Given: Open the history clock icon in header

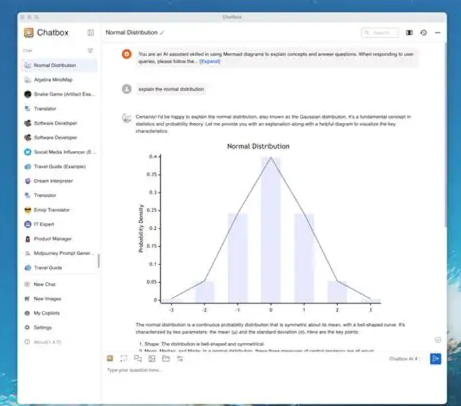Looking at the screenshot, I should [x=423, y=32].
